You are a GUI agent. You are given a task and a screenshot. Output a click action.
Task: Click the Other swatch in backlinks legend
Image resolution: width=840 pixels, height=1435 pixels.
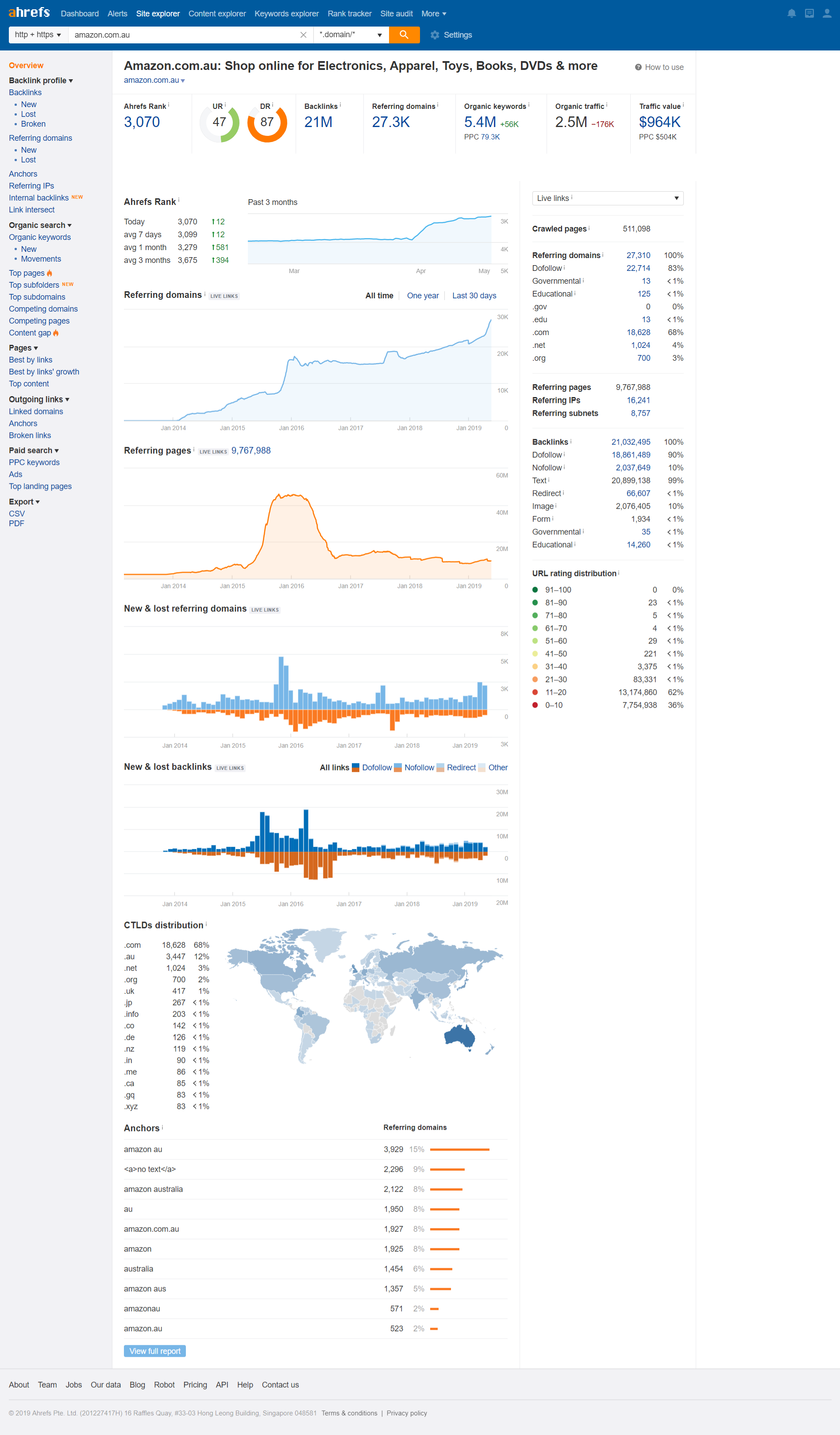pos(482,768)
